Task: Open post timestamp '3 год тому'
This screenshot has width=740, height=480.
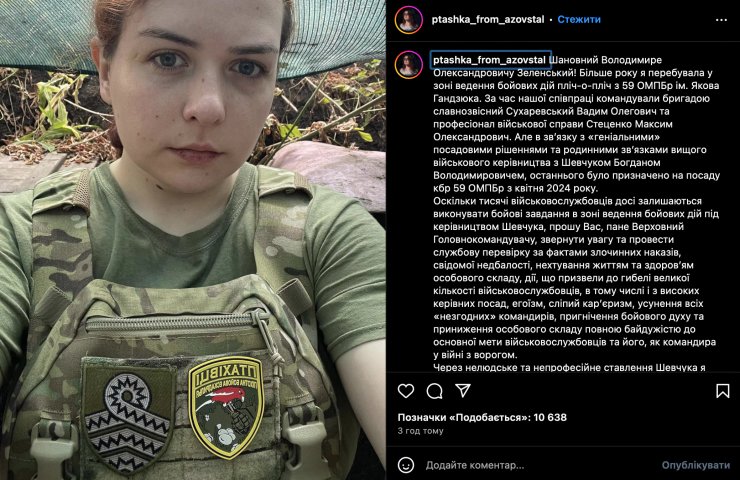Action: click(x=420, y=430)
